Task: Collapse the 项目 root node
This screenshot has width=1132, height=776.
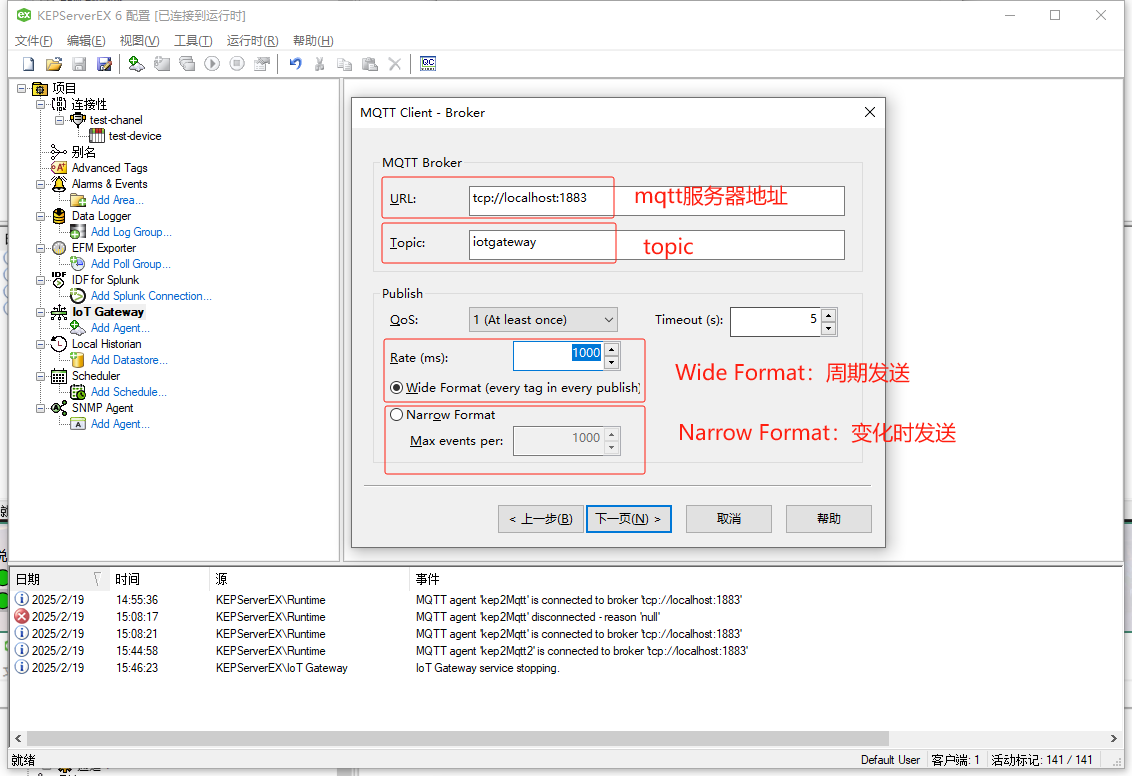Action: point(22,88)
